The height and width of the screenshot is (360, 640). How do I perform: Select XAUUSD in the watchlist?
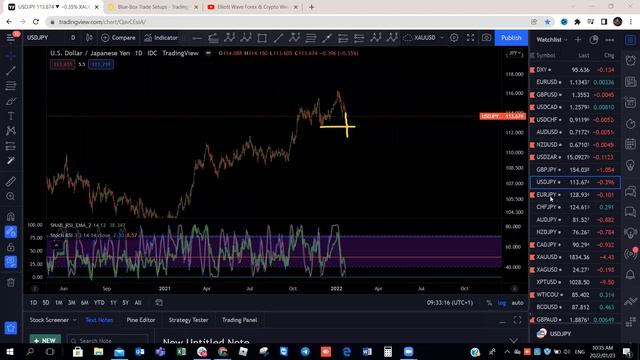575,257
